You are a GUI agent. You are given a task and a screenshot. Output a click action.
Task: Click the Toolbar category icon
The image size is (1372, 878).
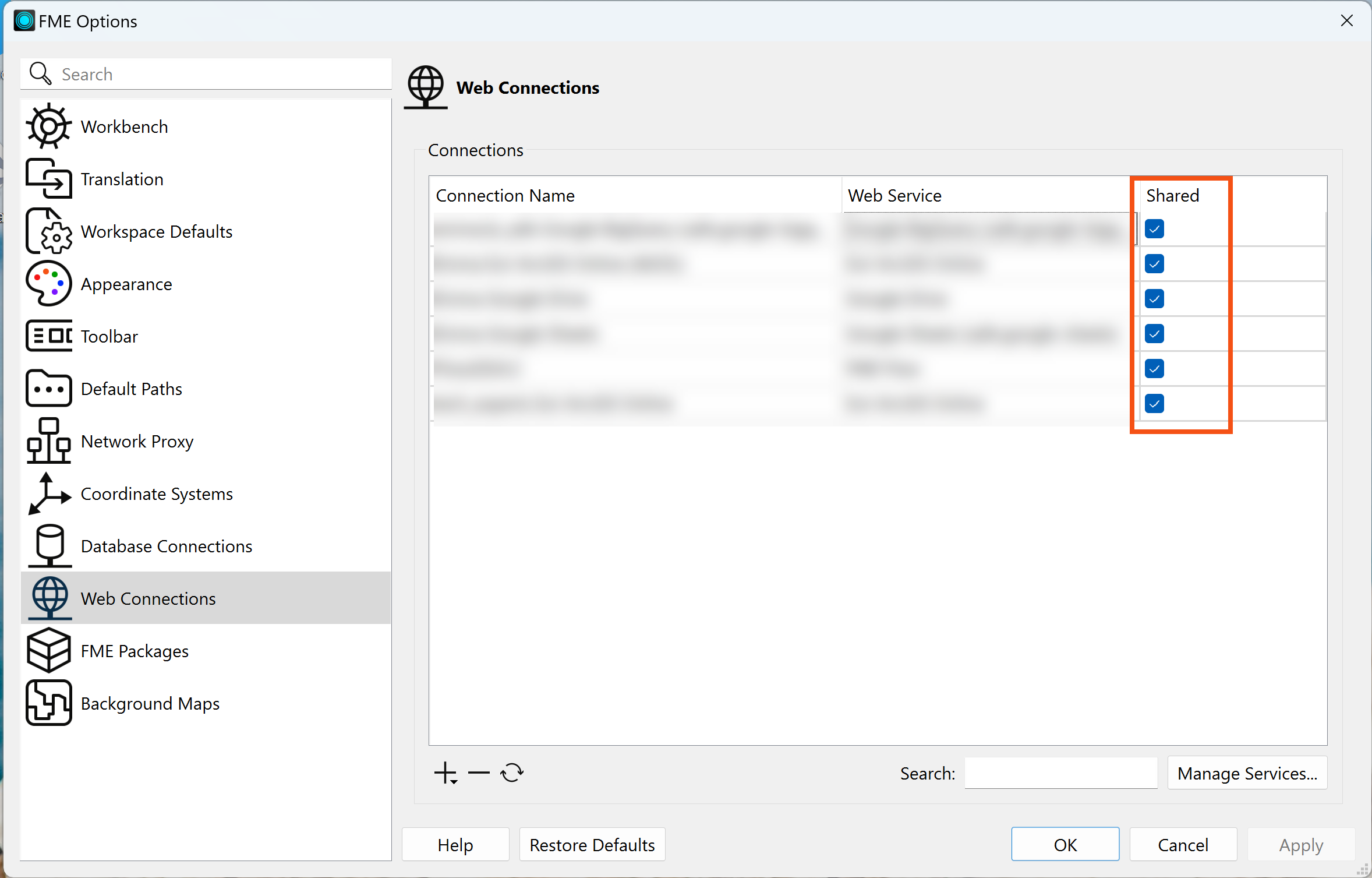[x=49, y=336]
